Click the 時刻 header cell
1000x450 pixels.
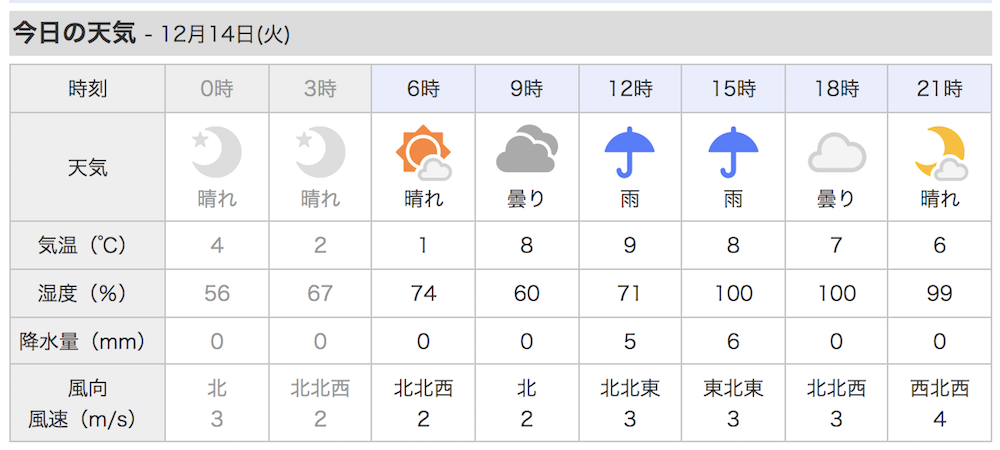[x=87, y=89]
